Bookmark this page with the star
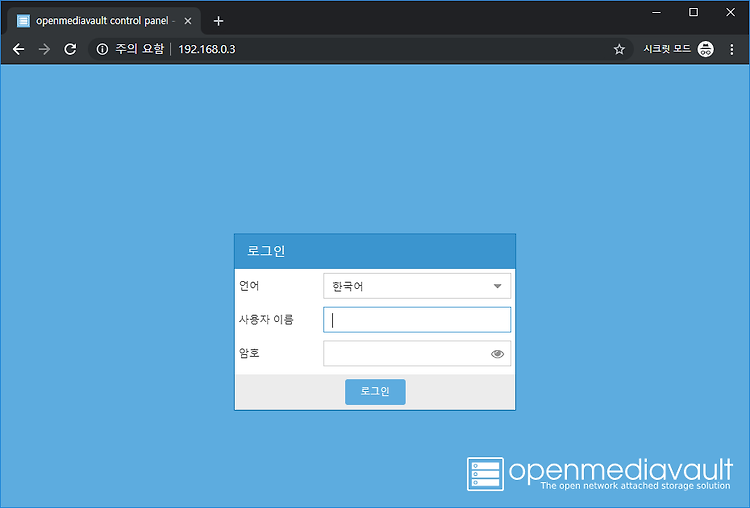The height and width of the screenshot is (508, 750). [x=619, y=49]
